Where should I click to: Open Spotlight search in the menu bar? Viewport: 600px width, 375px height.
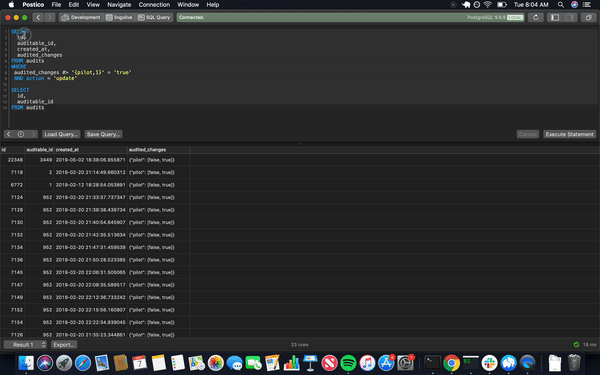pos(561,5)
